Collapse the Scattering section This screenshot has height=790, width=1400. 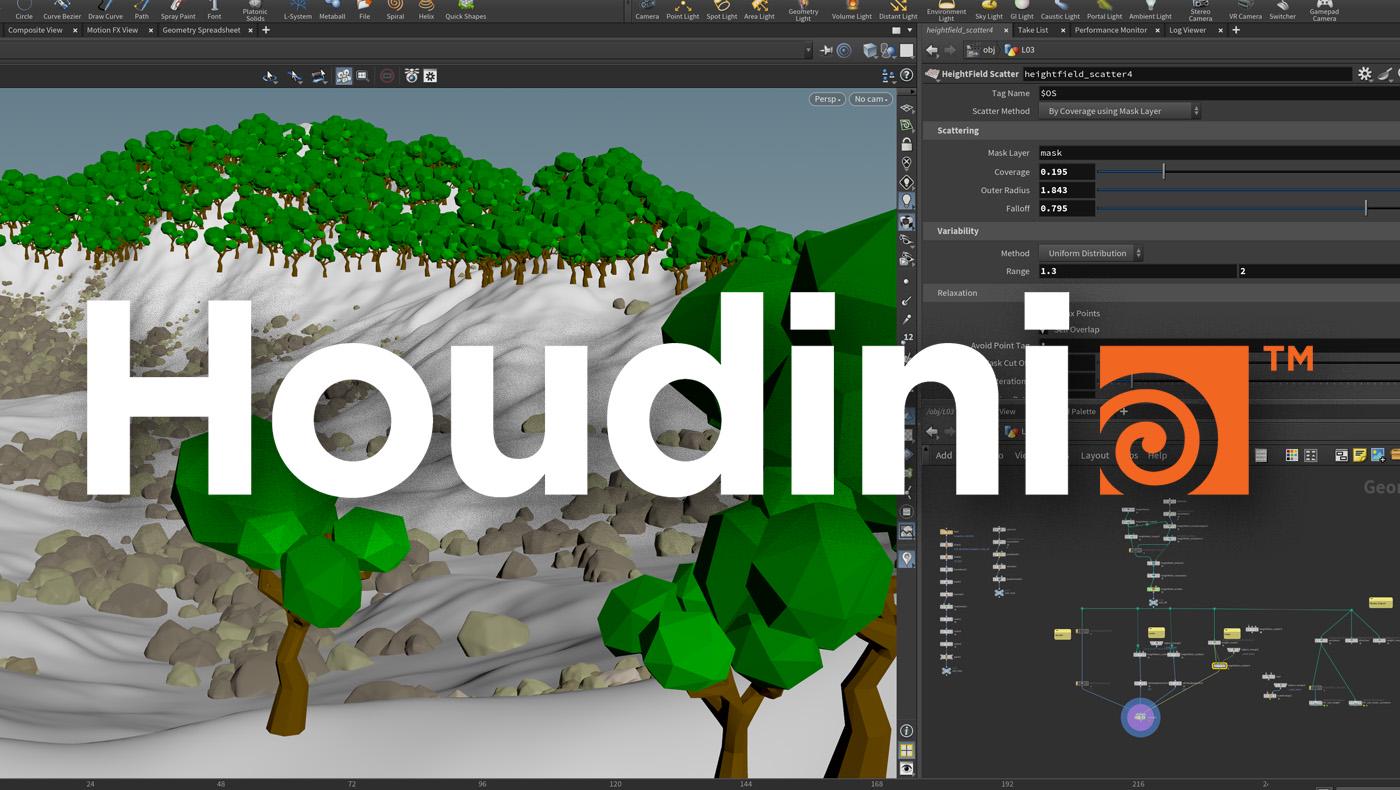coord(958,131)
